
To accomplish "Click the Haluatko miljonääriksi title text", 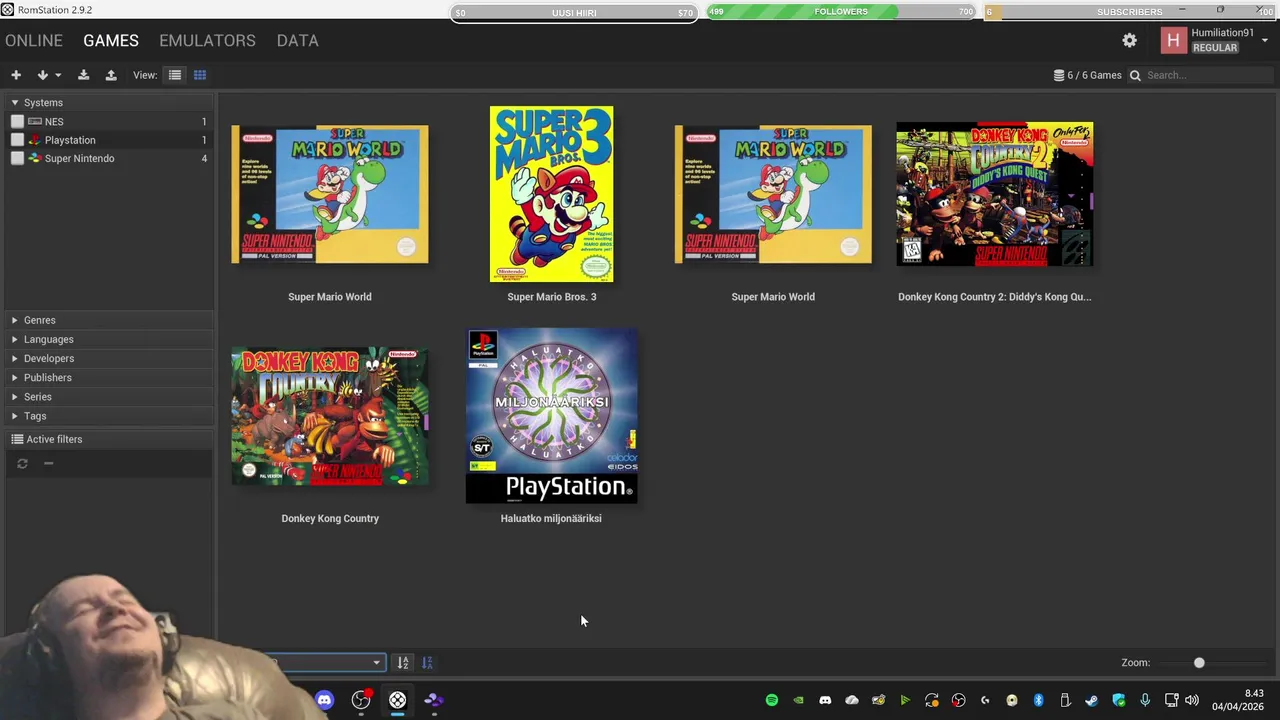I will click(551, 519).
